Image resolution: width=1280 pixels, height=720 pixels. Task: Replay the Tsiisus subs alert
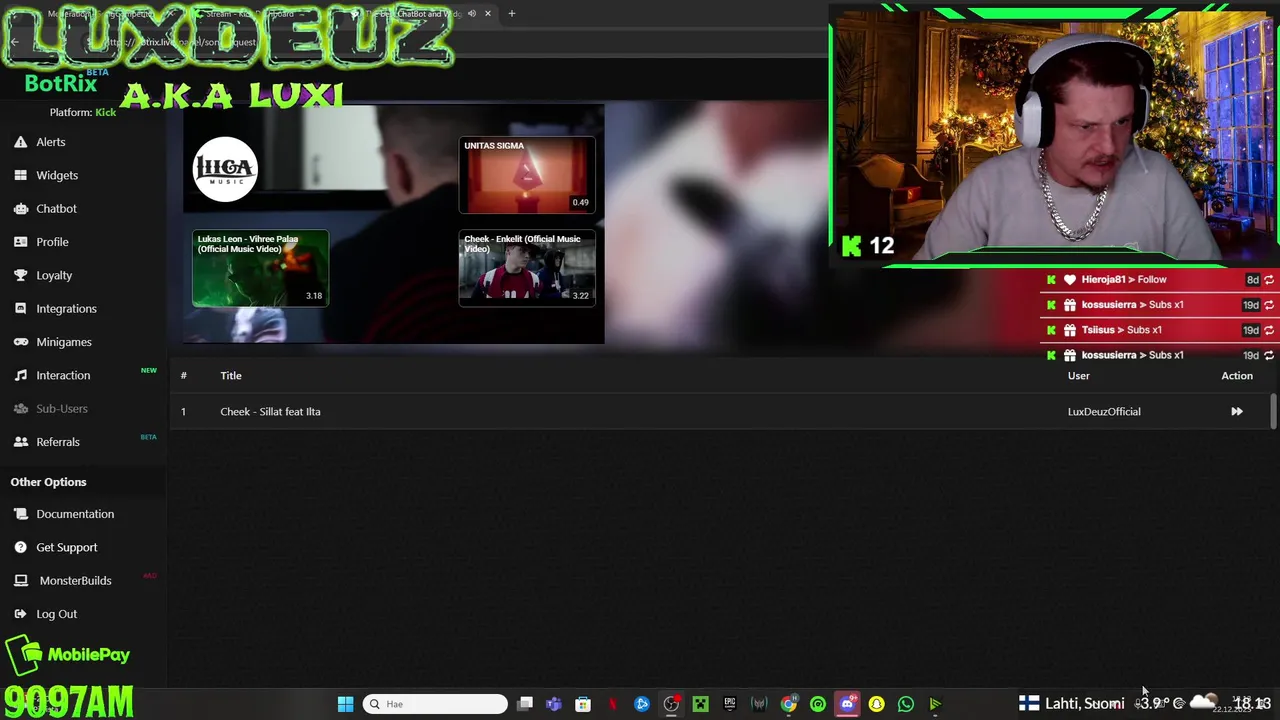1269,330
